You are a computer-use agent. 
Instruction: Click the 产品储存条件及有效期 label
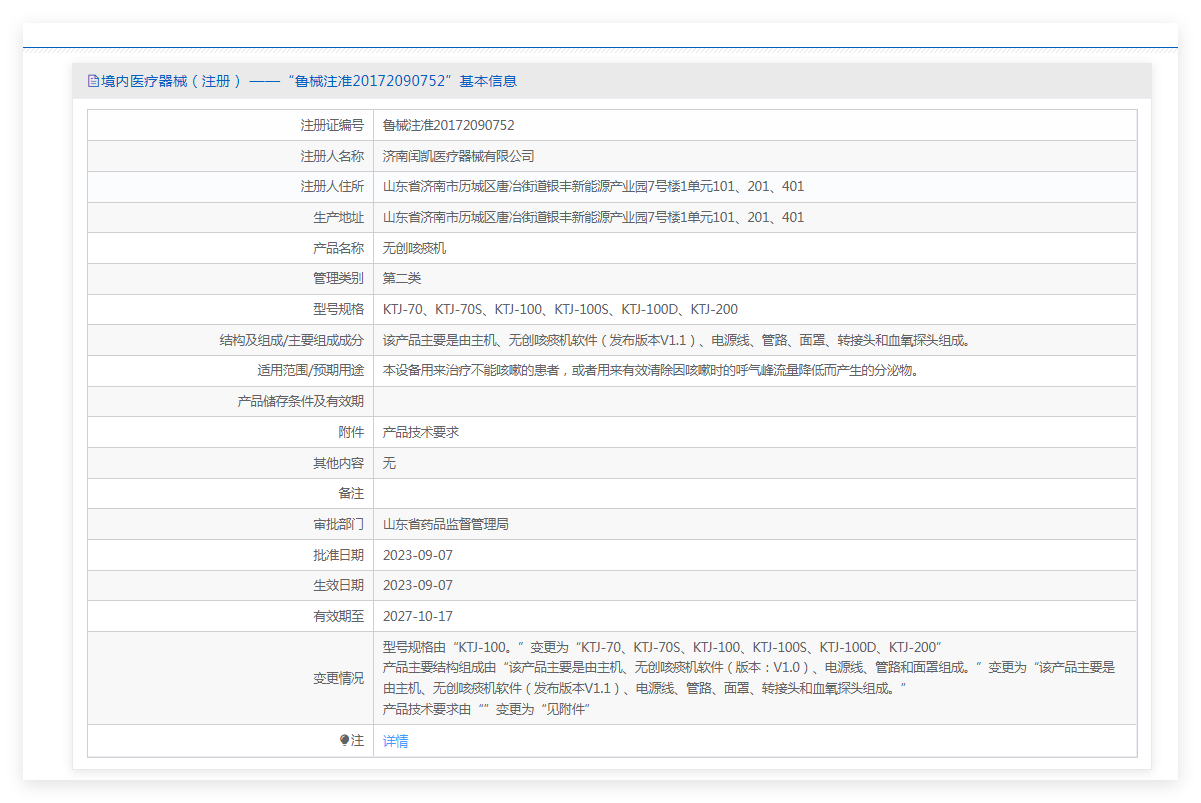click(x=300, y=401)
